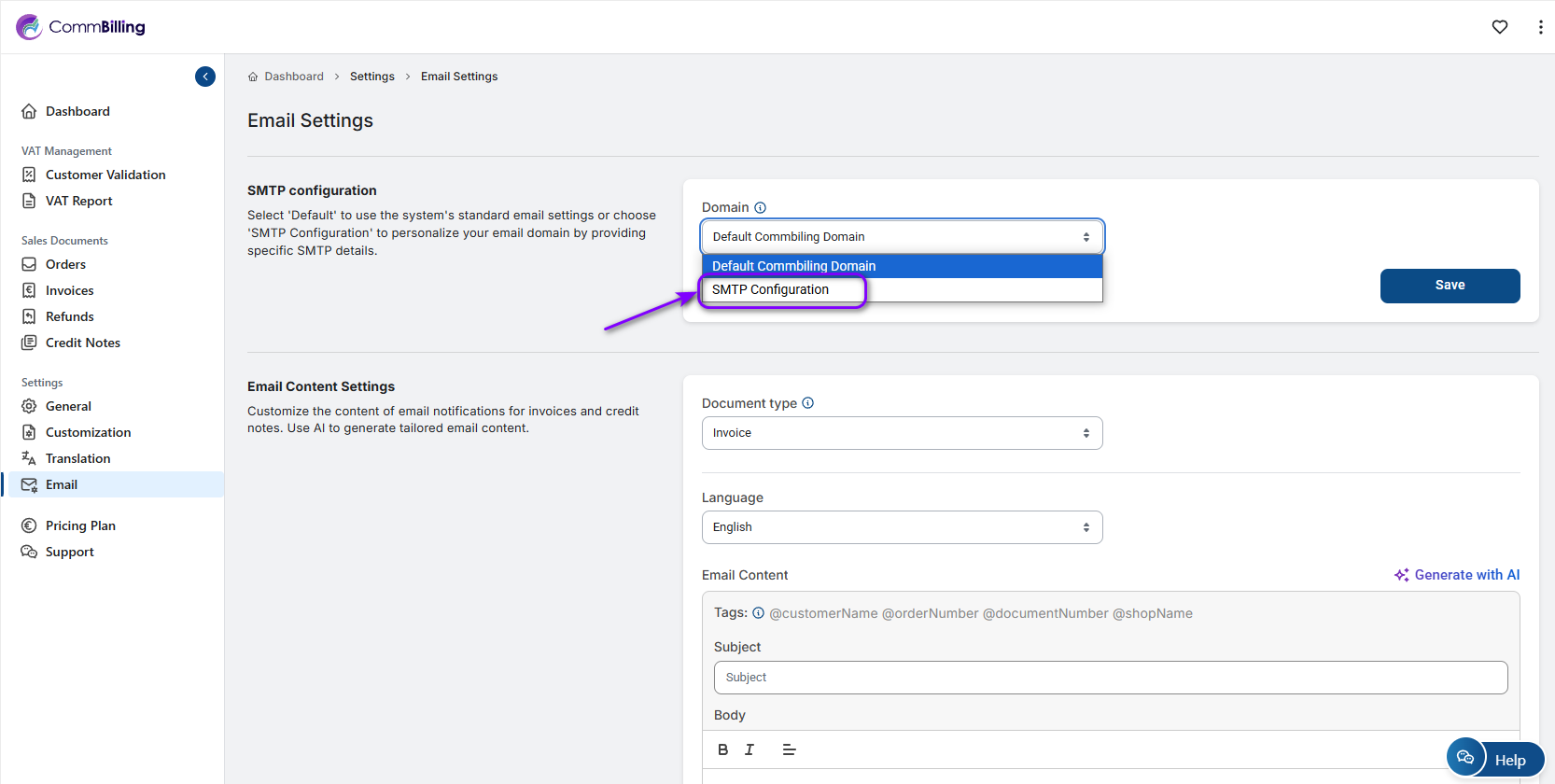
Task: Click the Tags info icon
Action: click(x=758, y=613)
